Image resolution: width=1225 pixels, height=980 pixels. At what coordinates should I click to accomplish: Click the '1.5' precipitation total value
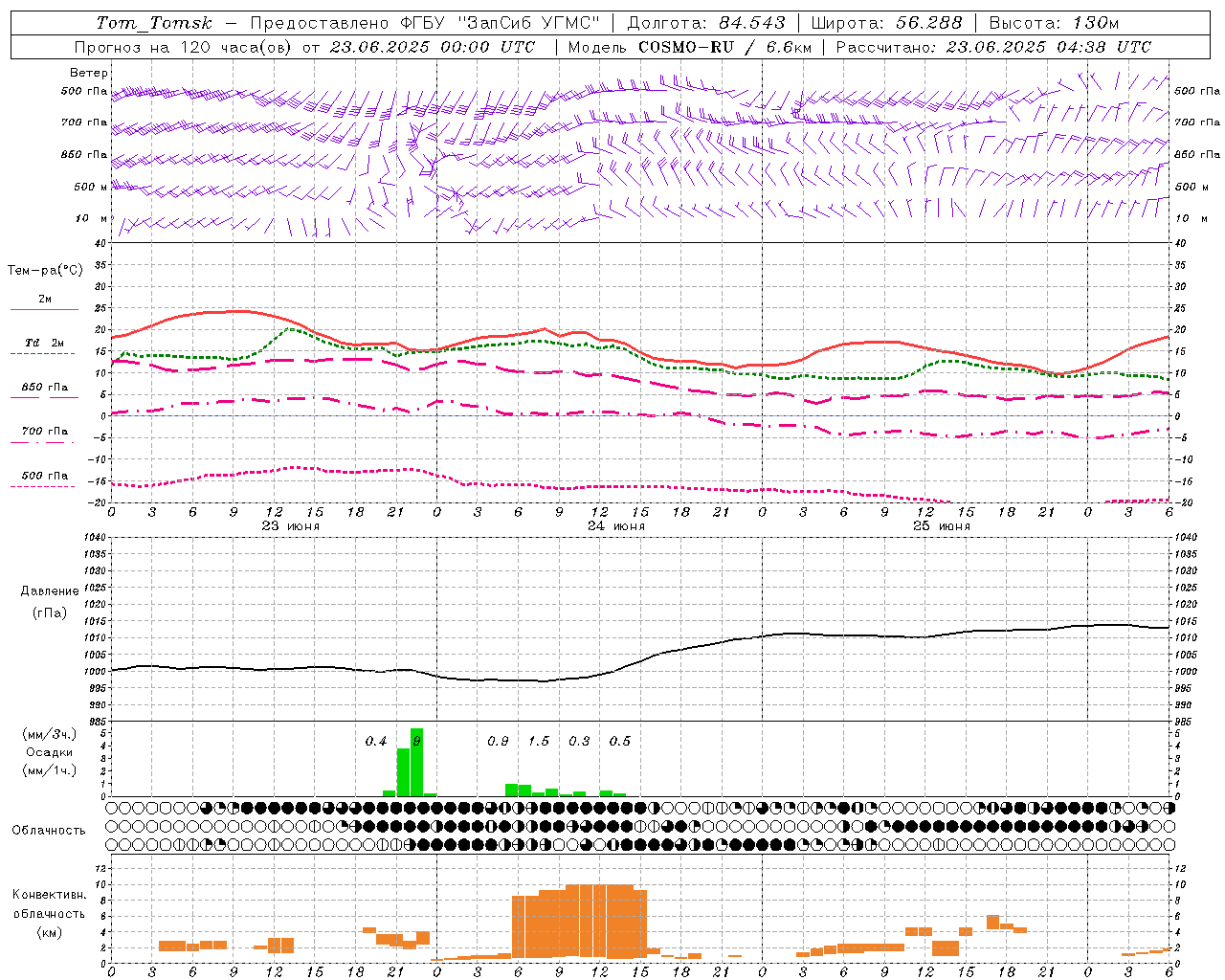pyautogui.click(x=539, y=742)
